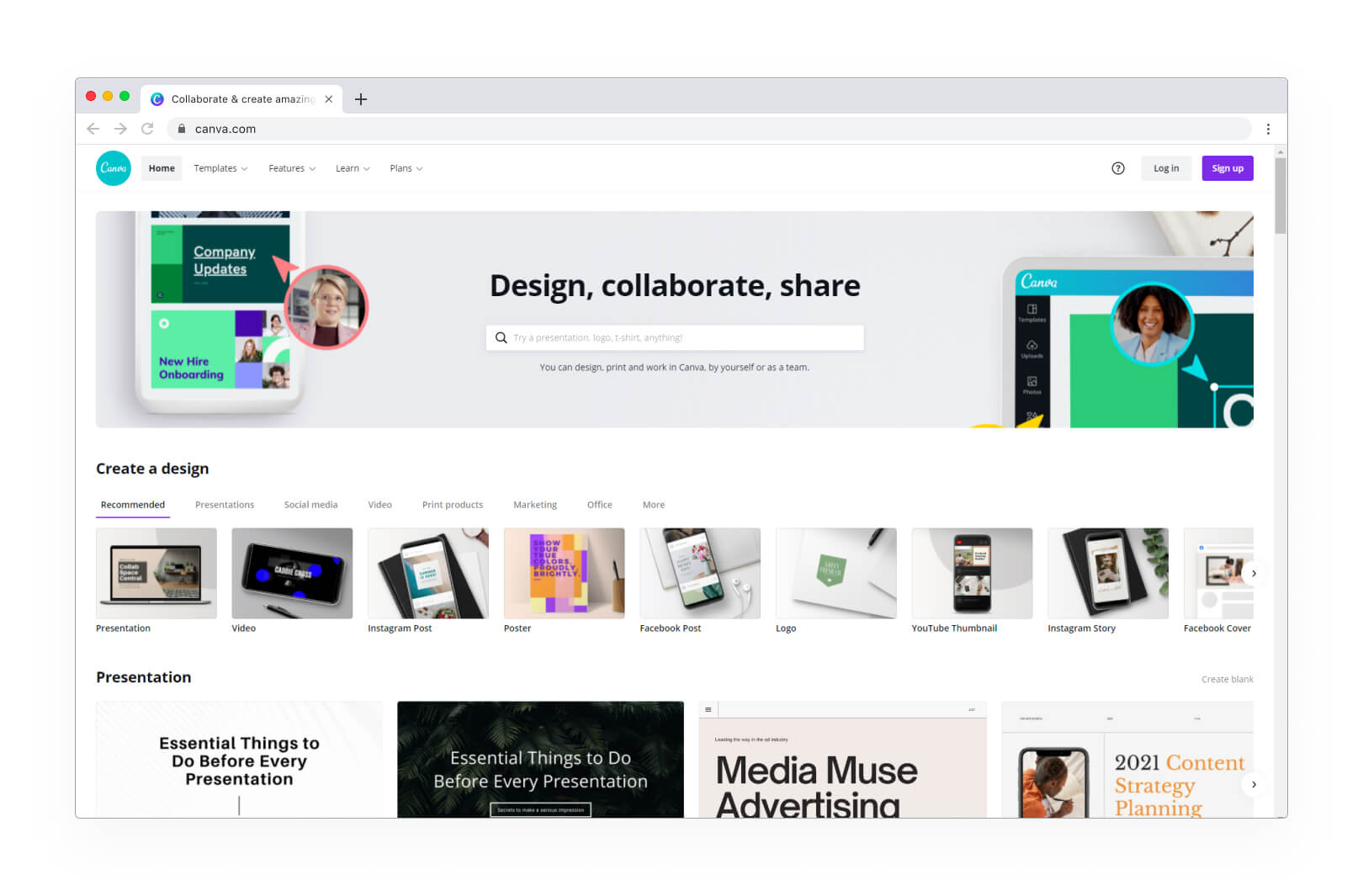Show next presentation templates arrow
The image size is (1363, 896).
coord(1254,784)
